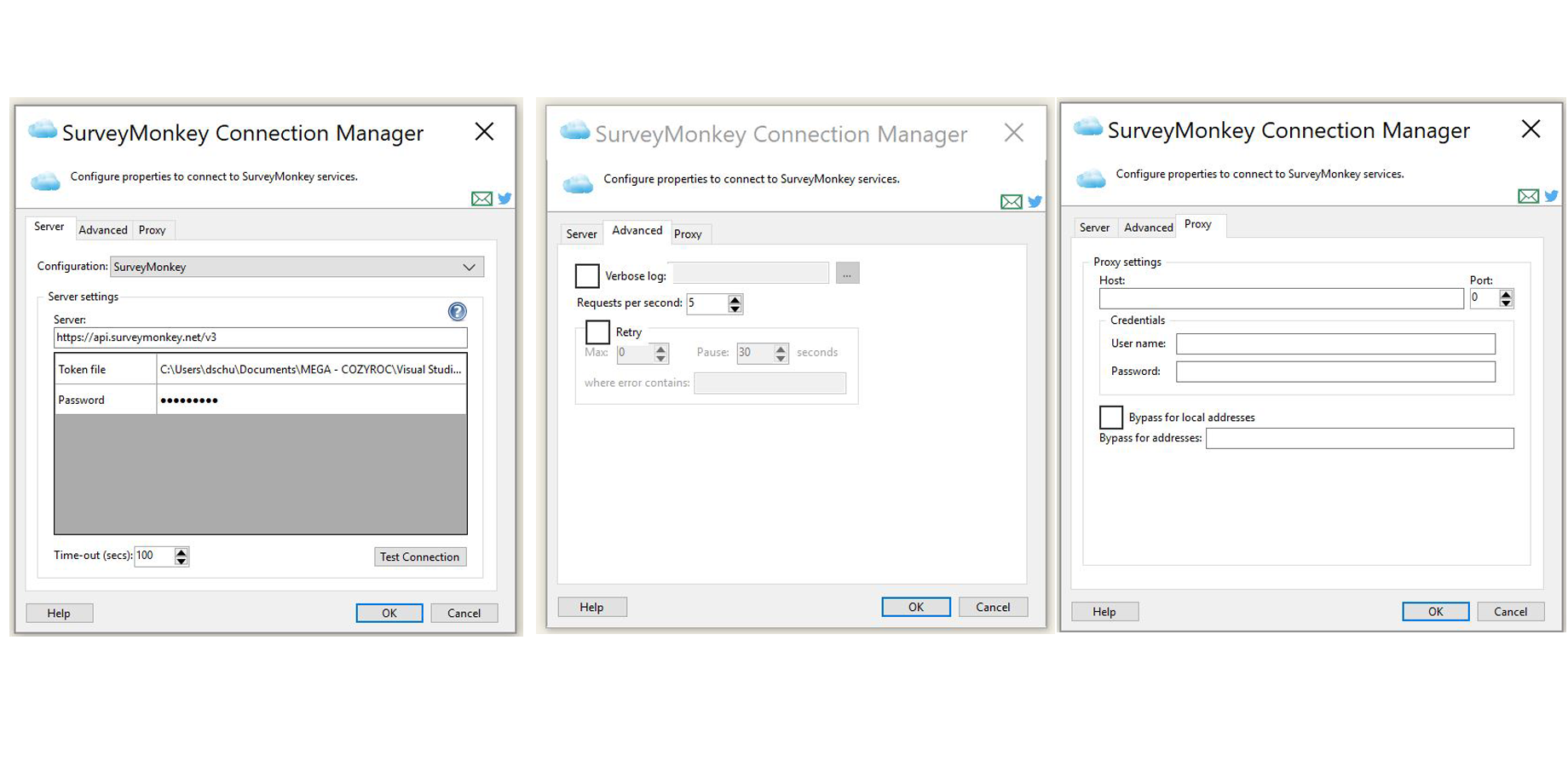
Task: Click the email envelope icon in Proxy window
Action: point(1529,196)
